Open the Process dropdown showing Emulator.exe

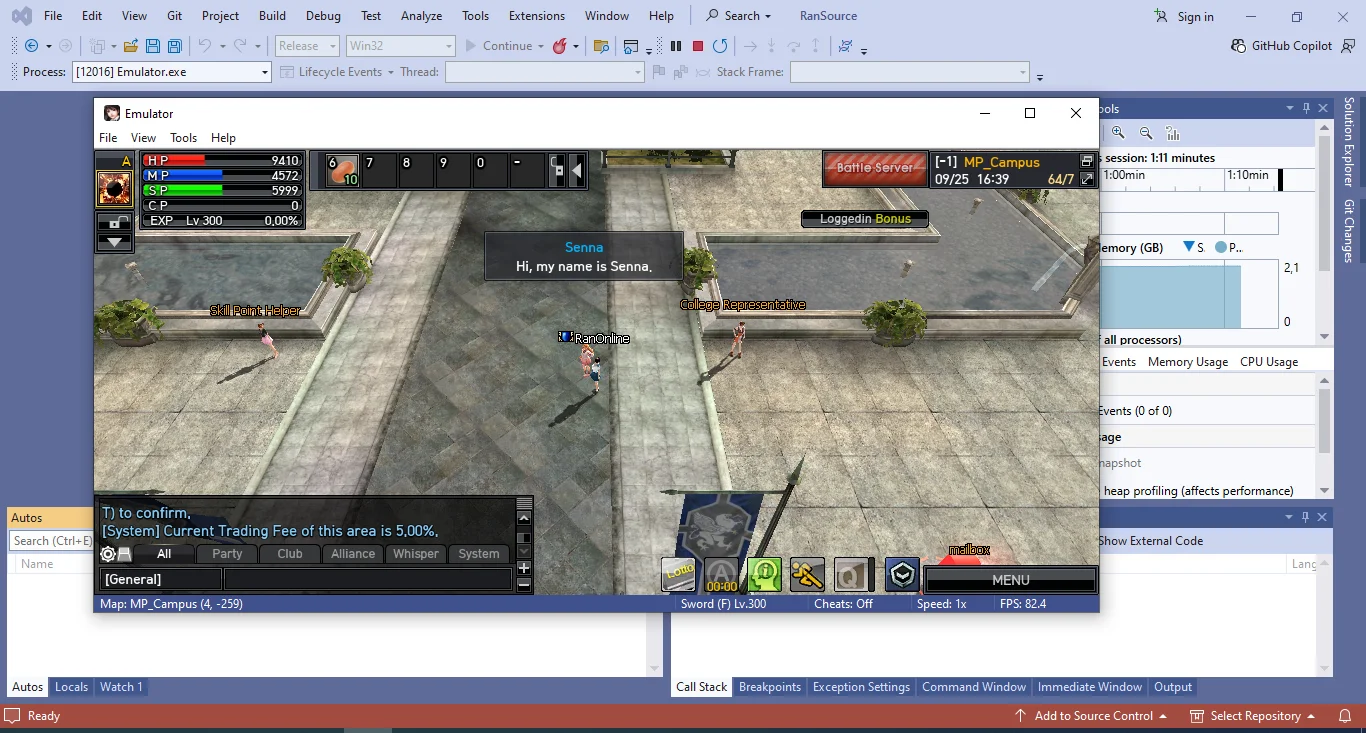coord(172,72)
